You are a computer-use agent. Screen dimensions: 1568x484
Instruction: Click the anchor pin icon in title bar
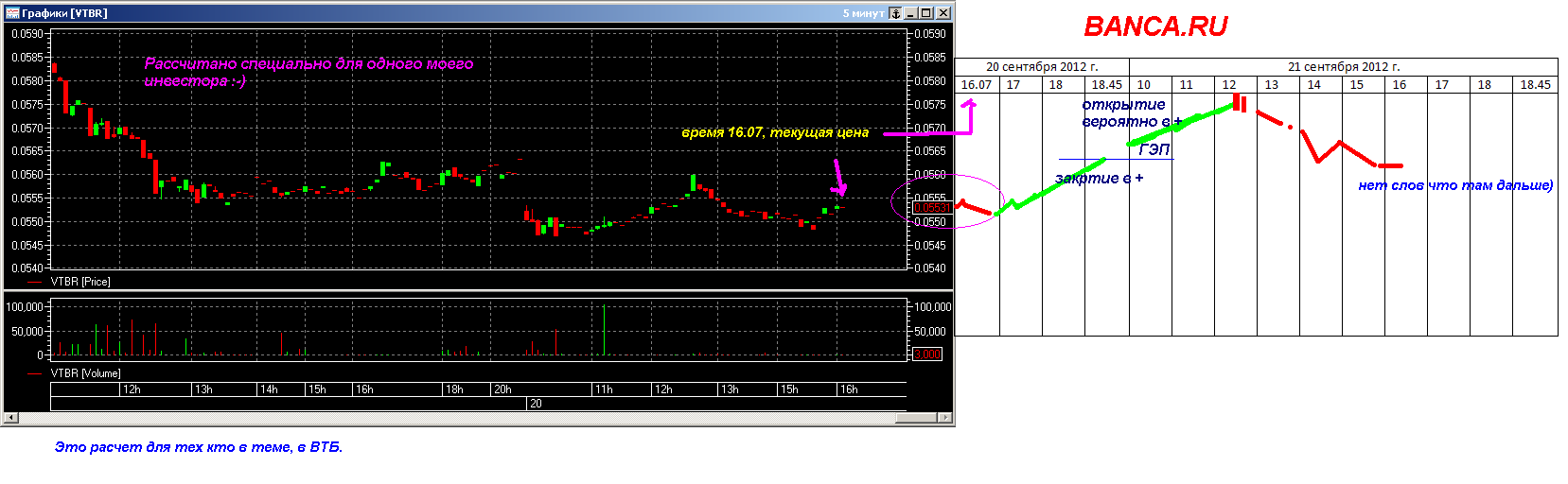[895, 13]
